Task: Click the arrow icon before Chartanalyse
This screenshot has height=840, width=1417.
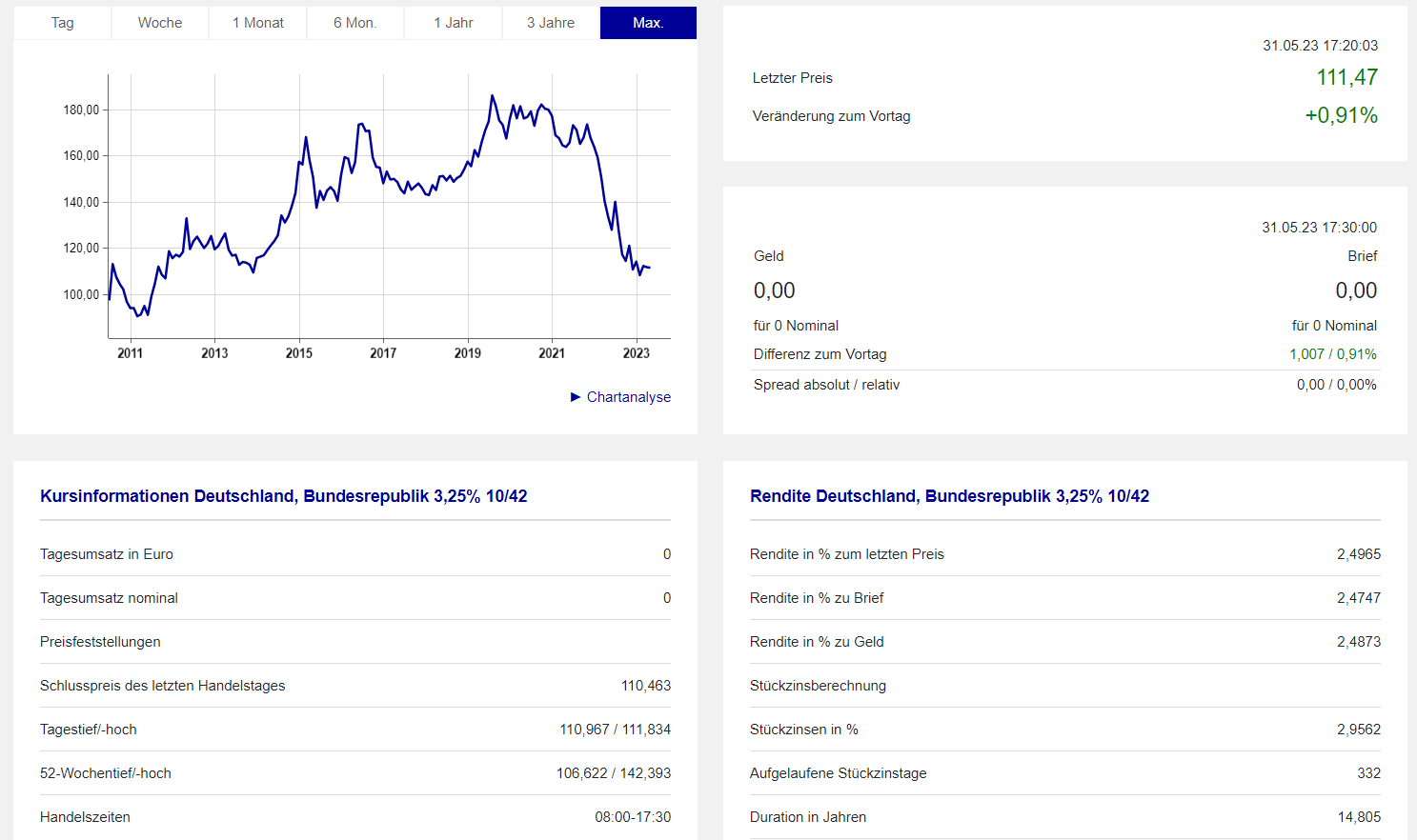Action: 576,397
